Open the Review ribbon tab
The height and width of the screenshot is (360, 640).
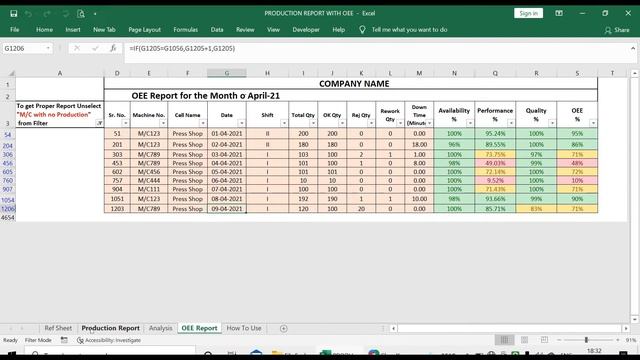click(x=245, y=29)
